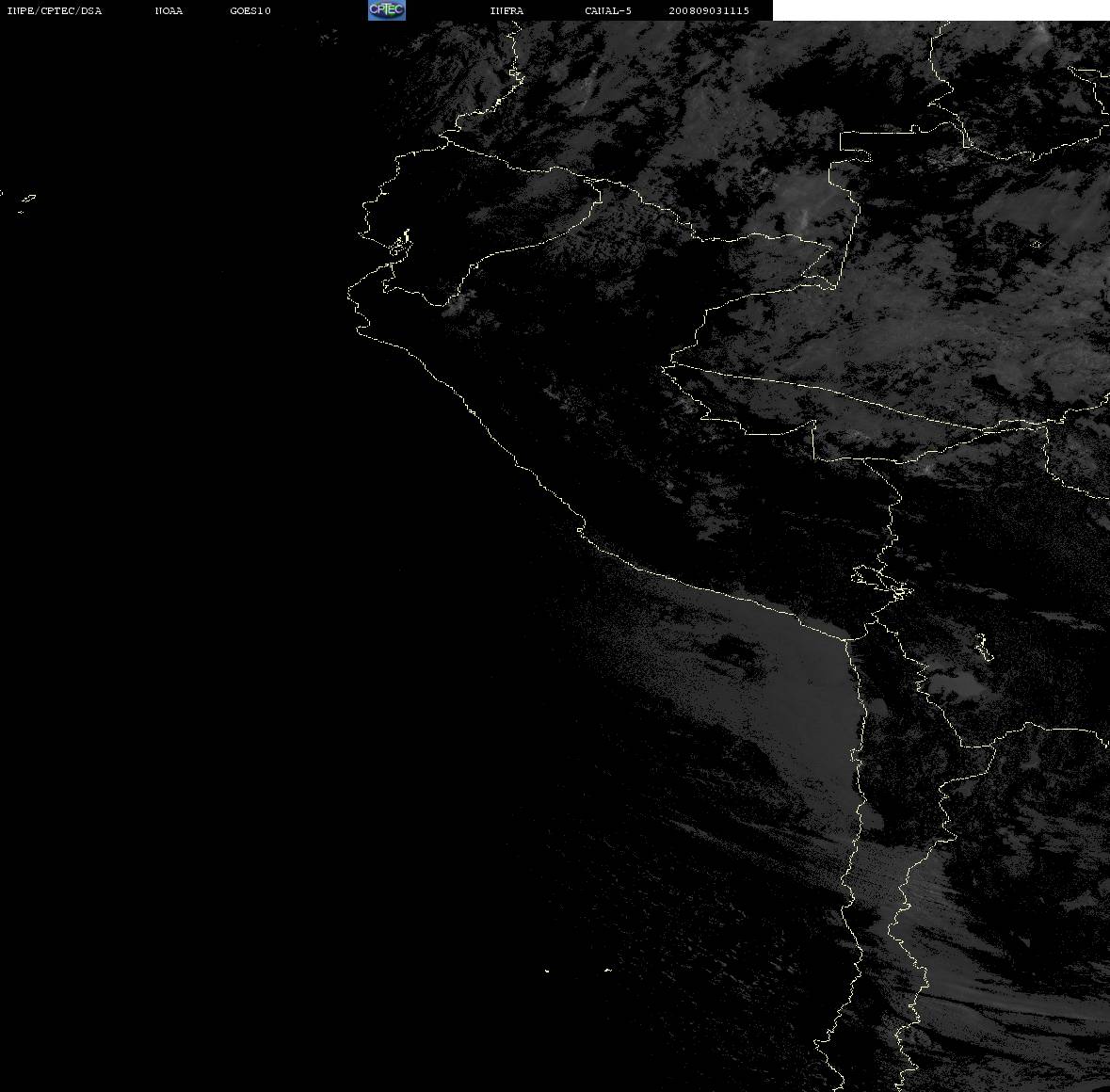Screen dimensions: 1110x1092
Task: Click the CANAL-5 channel label
Action: pyautogui.click(x=608, y=10)
